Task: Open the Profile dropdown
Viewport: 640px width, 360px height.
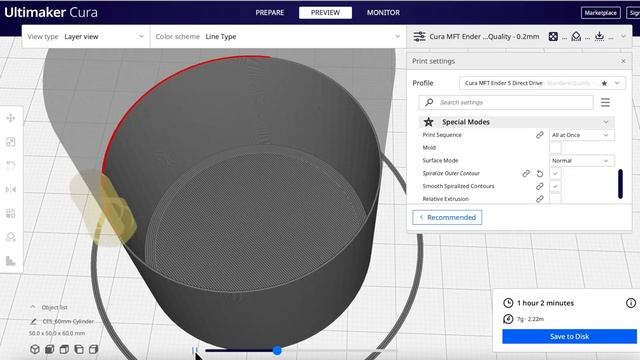Action: [x=542, y=83]
